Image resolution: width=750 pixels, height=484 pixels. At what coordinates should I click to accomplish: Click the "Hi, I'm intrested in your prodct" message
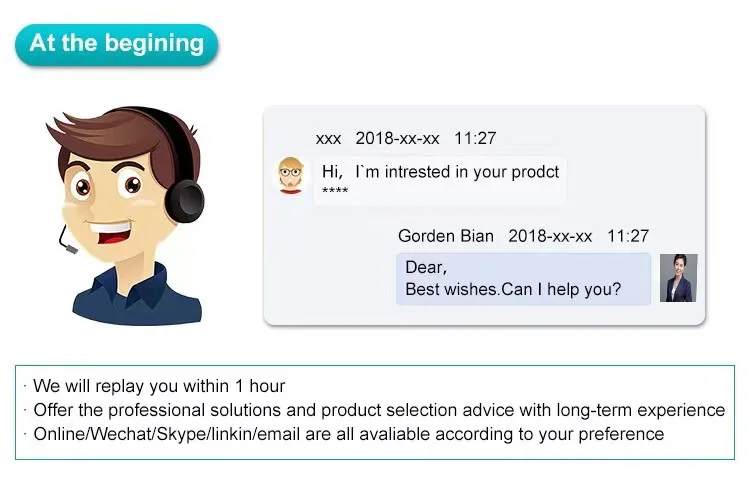pos(440,172)
